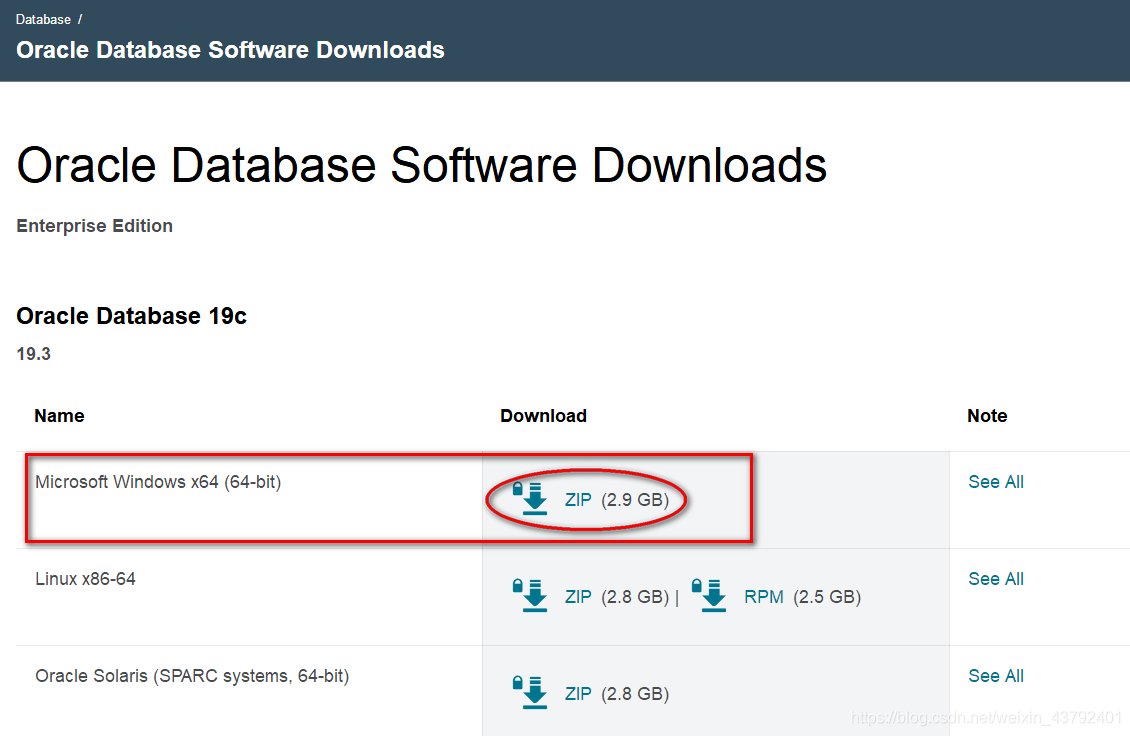Click the download icon for Windows x64 ZIP

[530, 499]
